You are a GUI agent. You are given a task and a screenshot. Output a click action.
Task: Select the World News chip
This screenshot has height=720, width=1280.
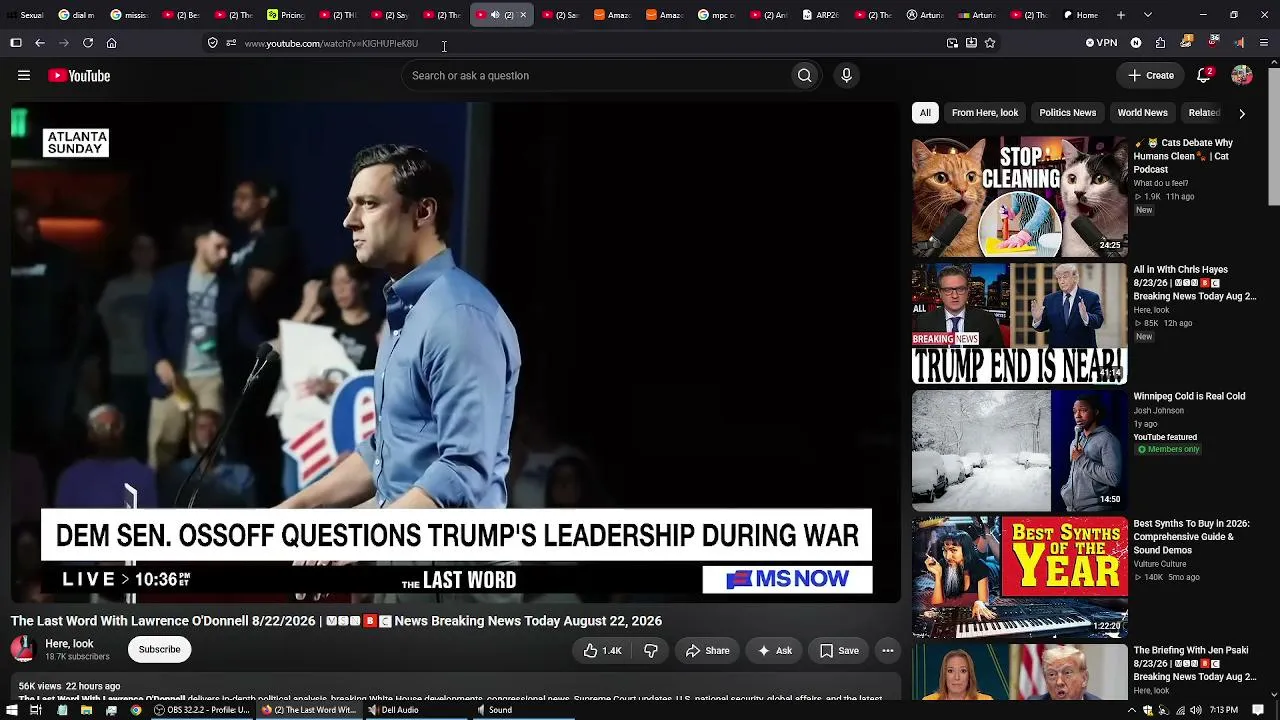point(1142,113)
